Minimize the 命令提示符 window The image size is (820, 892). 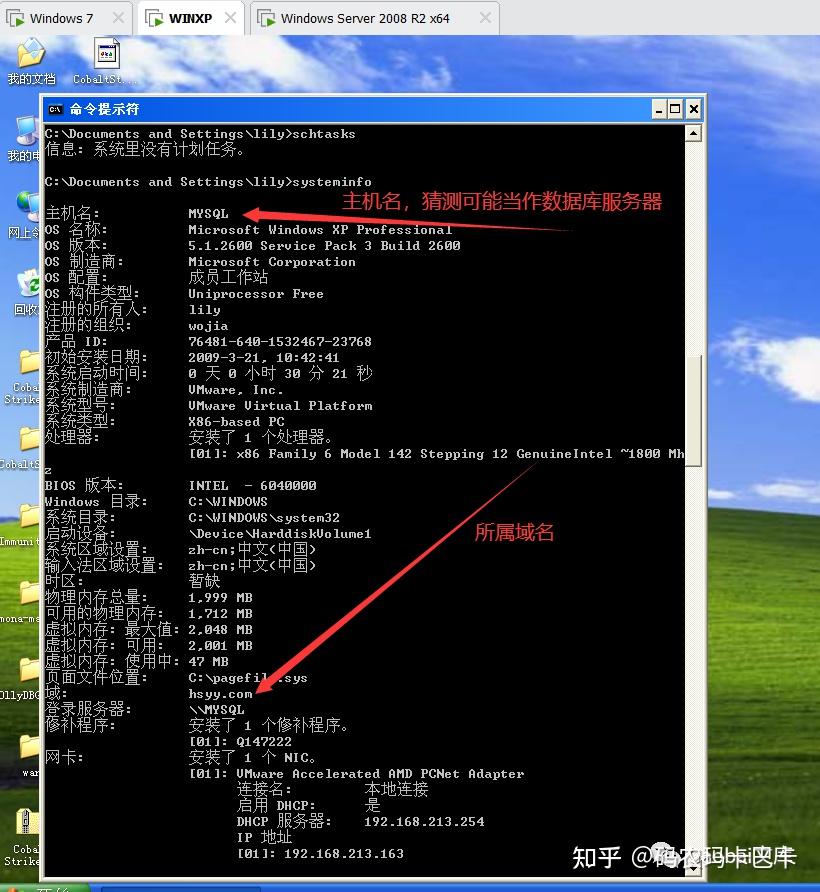[658, 109]
